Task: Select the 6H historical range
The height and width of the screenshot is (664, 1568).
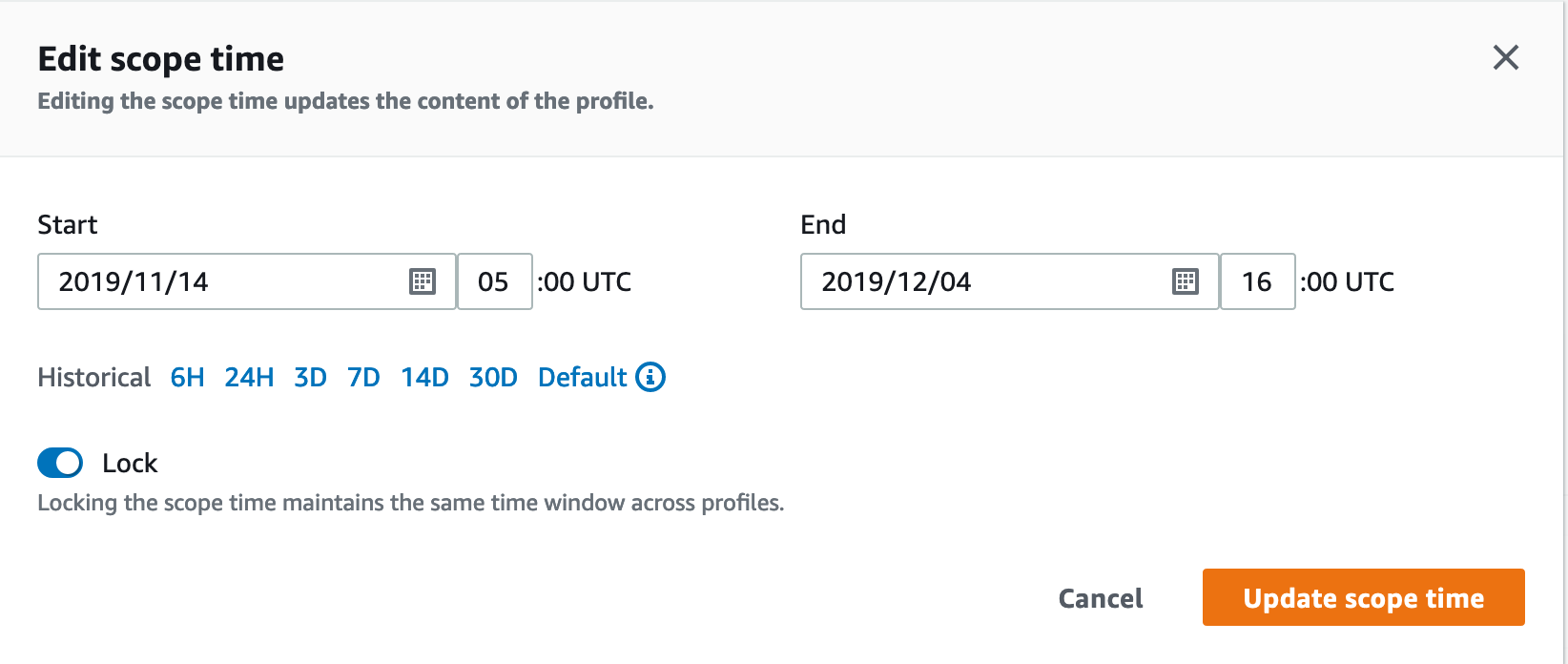Action: coord(187,378)
